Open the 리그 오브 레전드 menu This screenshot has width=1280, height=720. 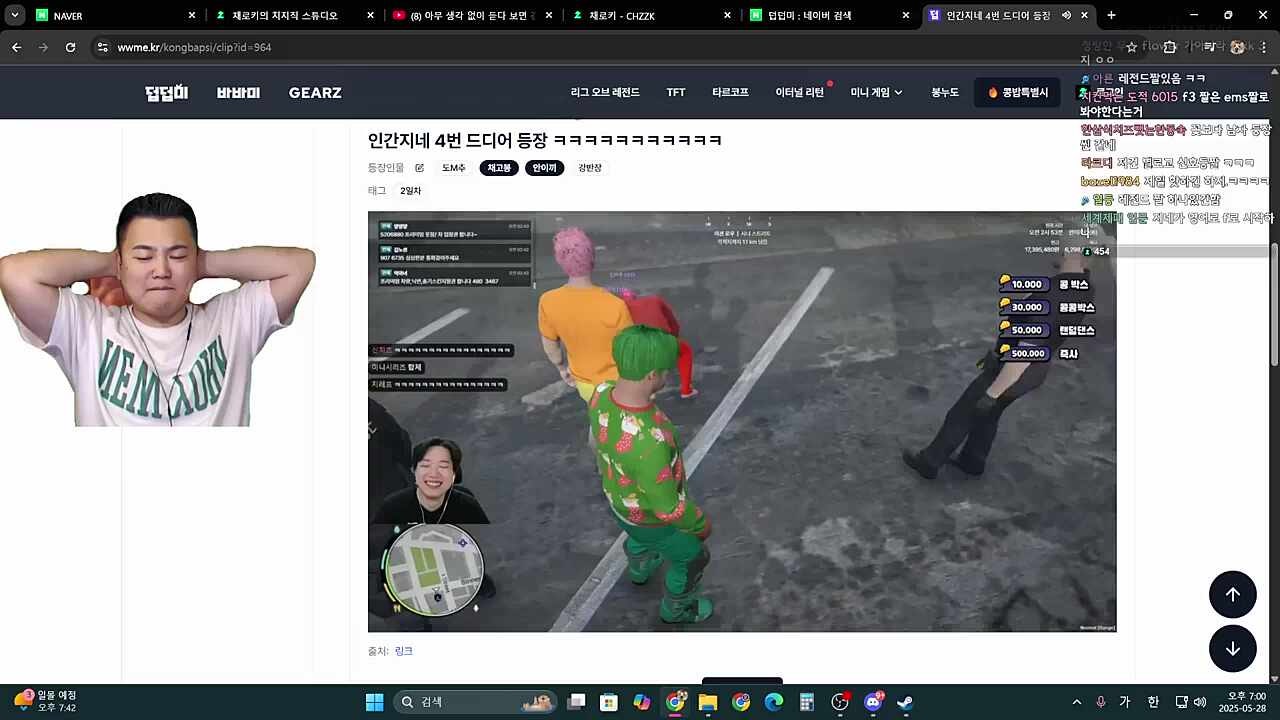tap(605, 92)
